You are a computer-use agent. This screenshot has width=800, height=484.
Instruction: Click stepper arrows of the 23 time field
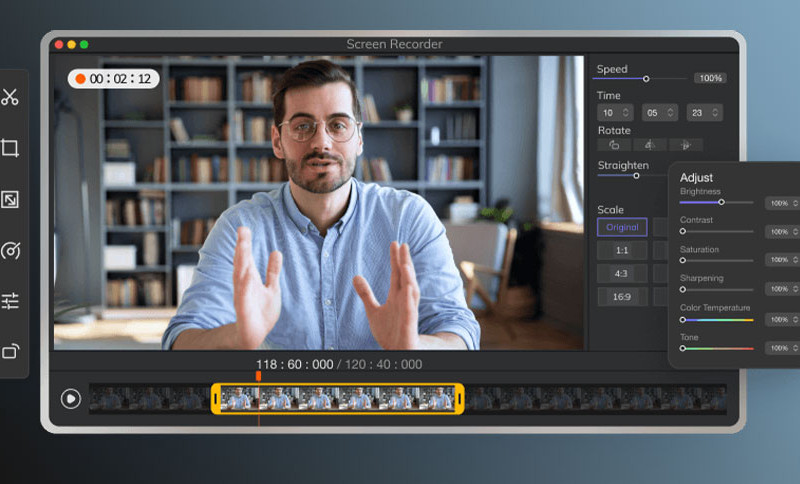pyautogui.click(x=715, y=113)
